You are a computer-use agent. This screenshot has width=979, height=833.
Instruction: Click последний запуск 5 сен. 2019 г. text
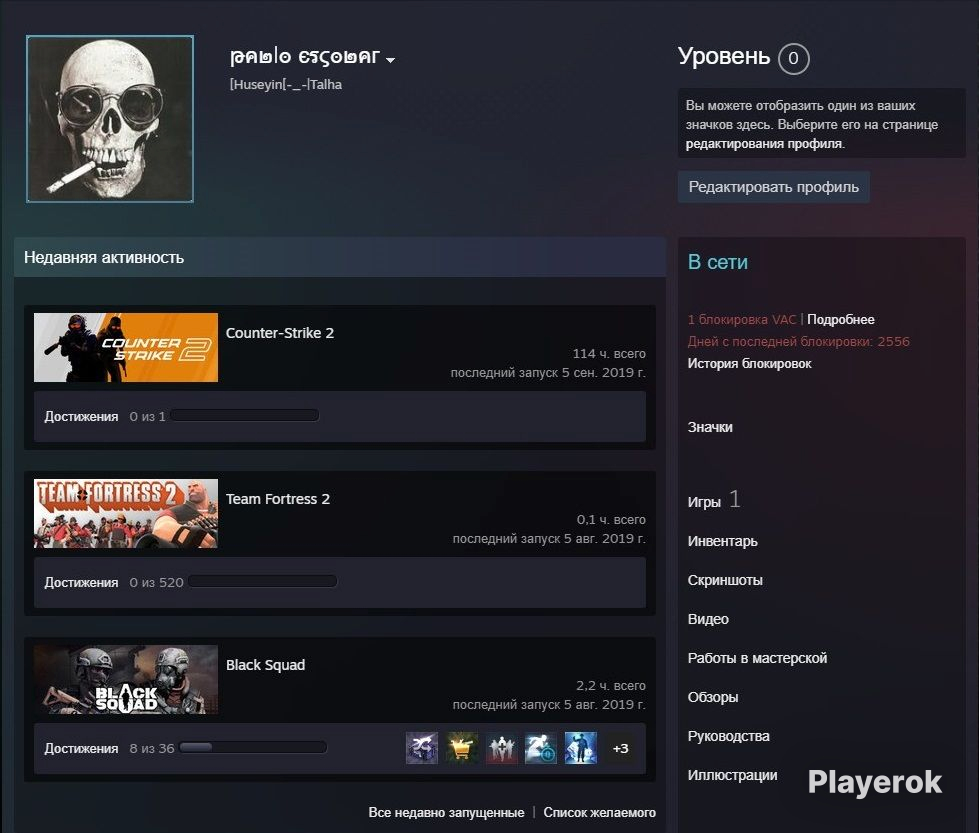[548, 373]
